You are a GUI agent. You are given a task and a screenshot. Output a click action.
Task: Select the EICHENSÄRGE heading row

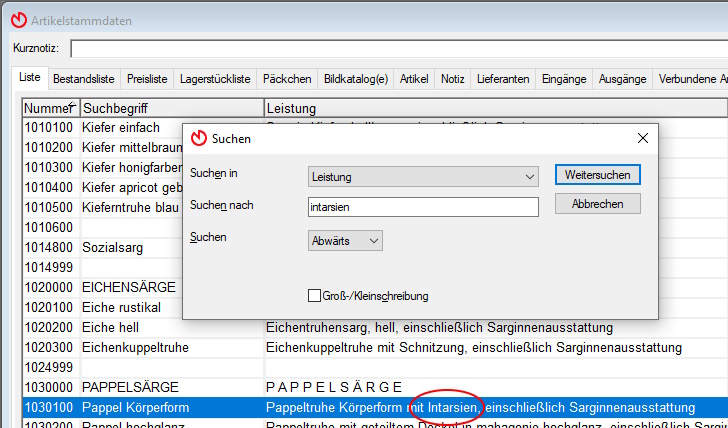click(x=102, y=287)
